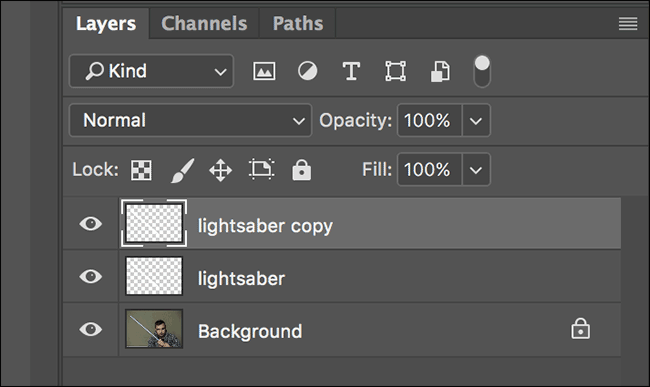Click the Lock all padlock icon
This screenshot has width=650, height=387.
point(301,170)
